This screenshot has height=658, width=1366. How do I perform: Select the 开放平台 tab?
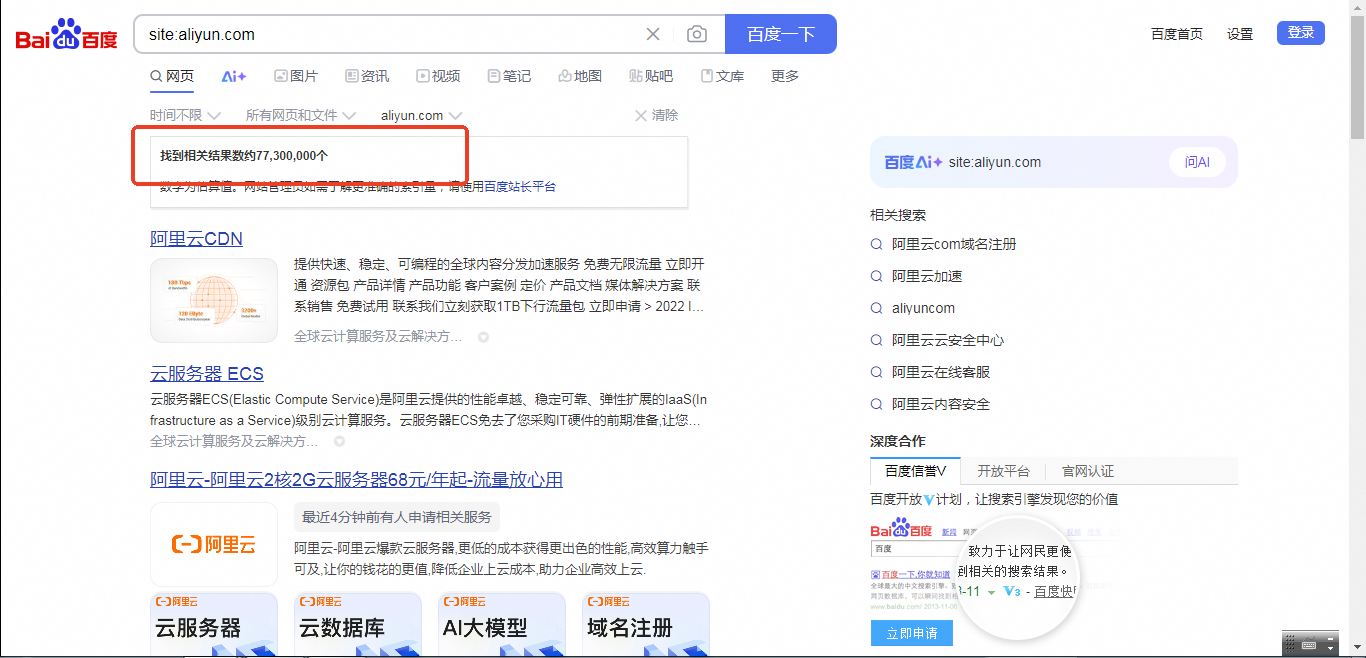1003,471
